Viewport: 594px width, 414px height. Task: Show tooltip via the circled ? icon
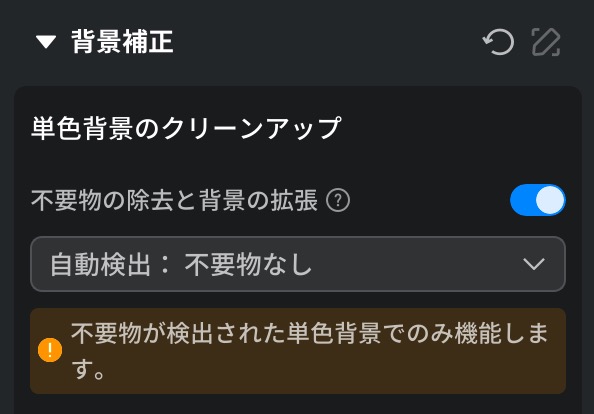point(338,200)
